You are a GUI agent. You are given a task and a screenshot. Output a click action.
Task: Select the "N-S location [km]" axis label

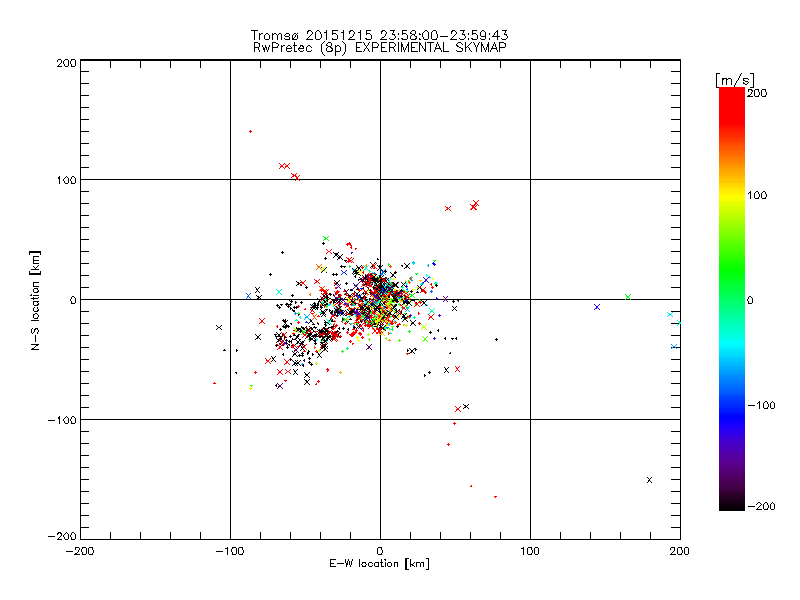35,300
